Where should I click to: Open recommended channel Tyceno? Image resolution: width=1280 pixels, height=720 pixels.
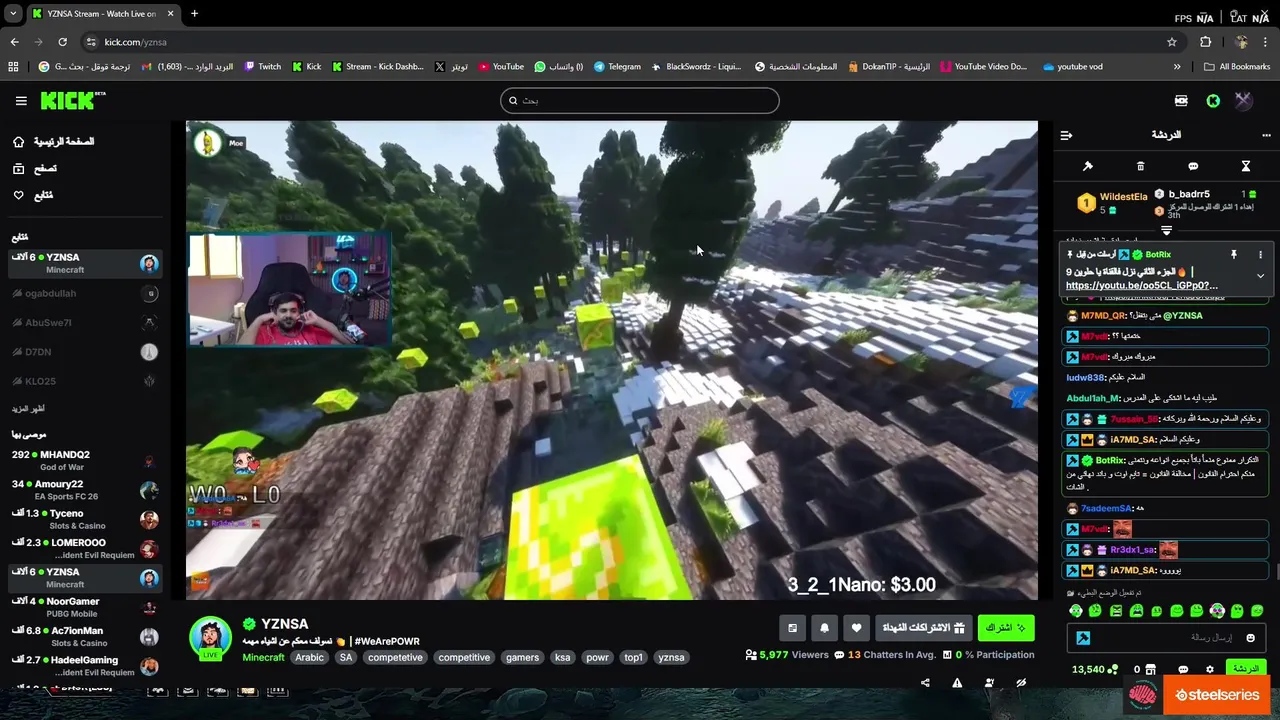85,519
